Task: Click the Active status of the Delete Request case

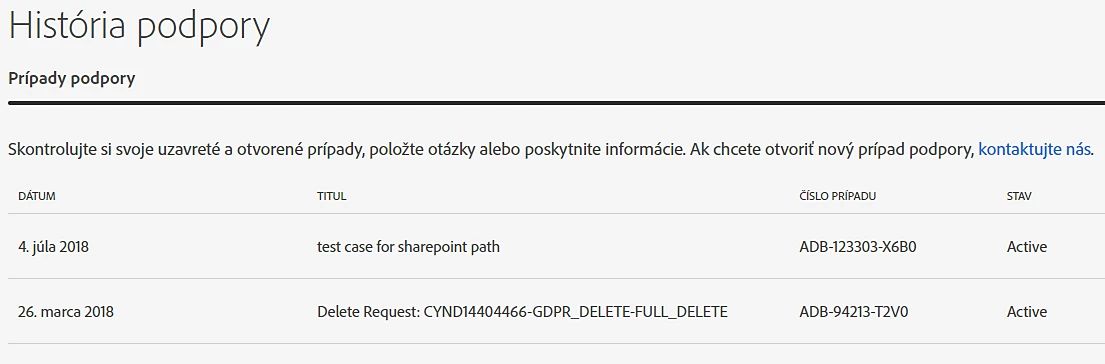Action: 1027,312
